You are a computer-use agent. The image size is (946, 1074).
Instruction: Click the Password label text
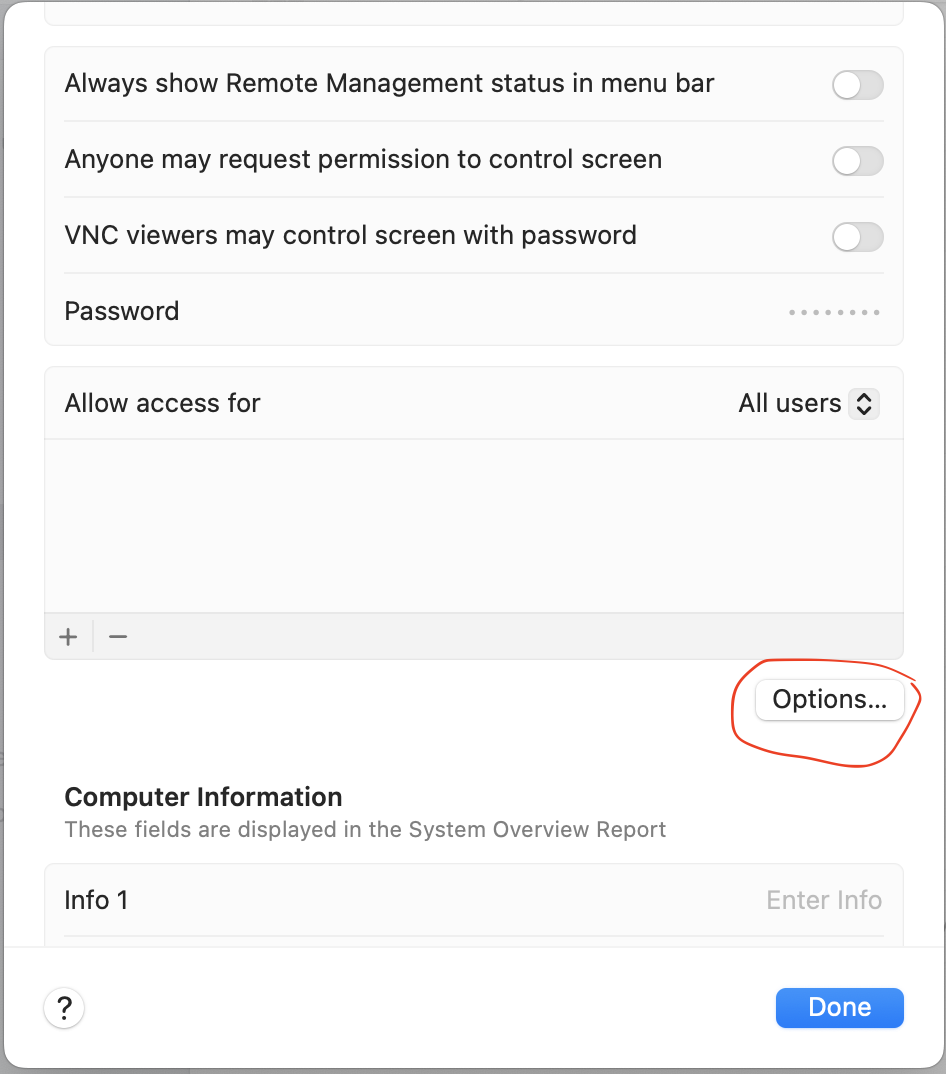[121, 311]
